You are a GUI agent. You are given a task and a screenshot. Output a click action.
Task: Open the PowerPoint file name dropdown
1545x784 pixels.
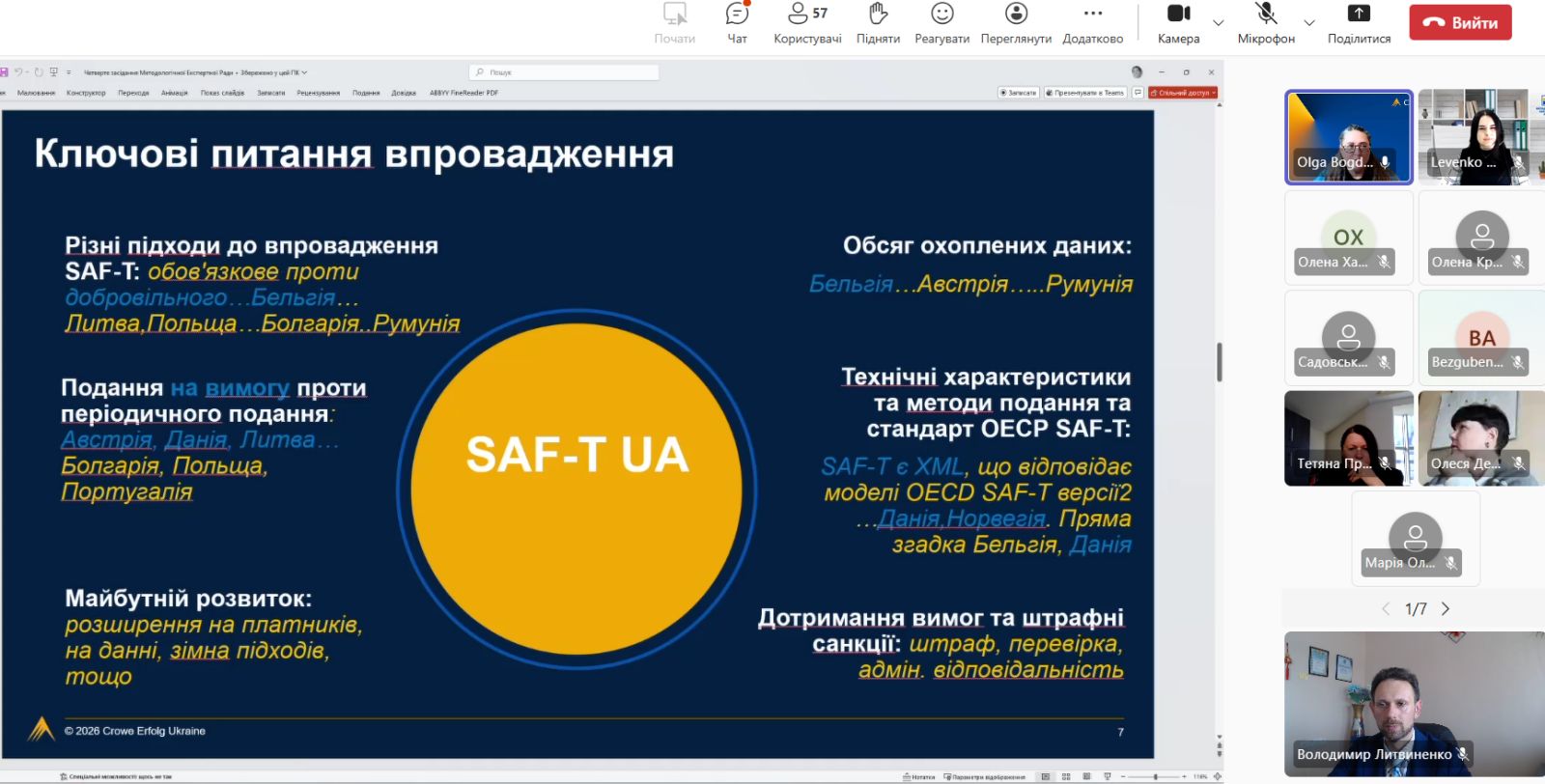[x=304, y=72]
